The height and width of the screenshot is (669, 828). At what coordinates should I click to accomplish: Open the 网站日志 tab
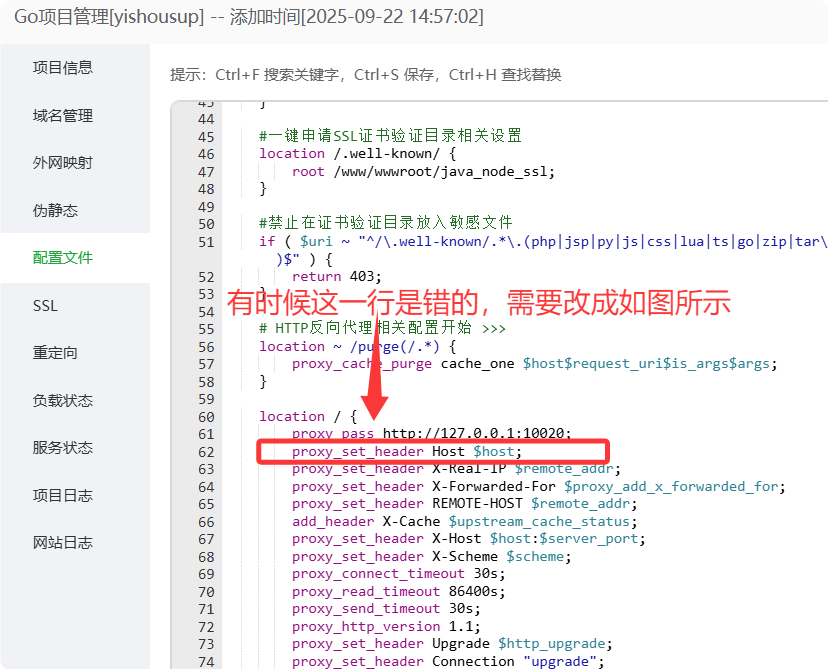tap(63, 543)
